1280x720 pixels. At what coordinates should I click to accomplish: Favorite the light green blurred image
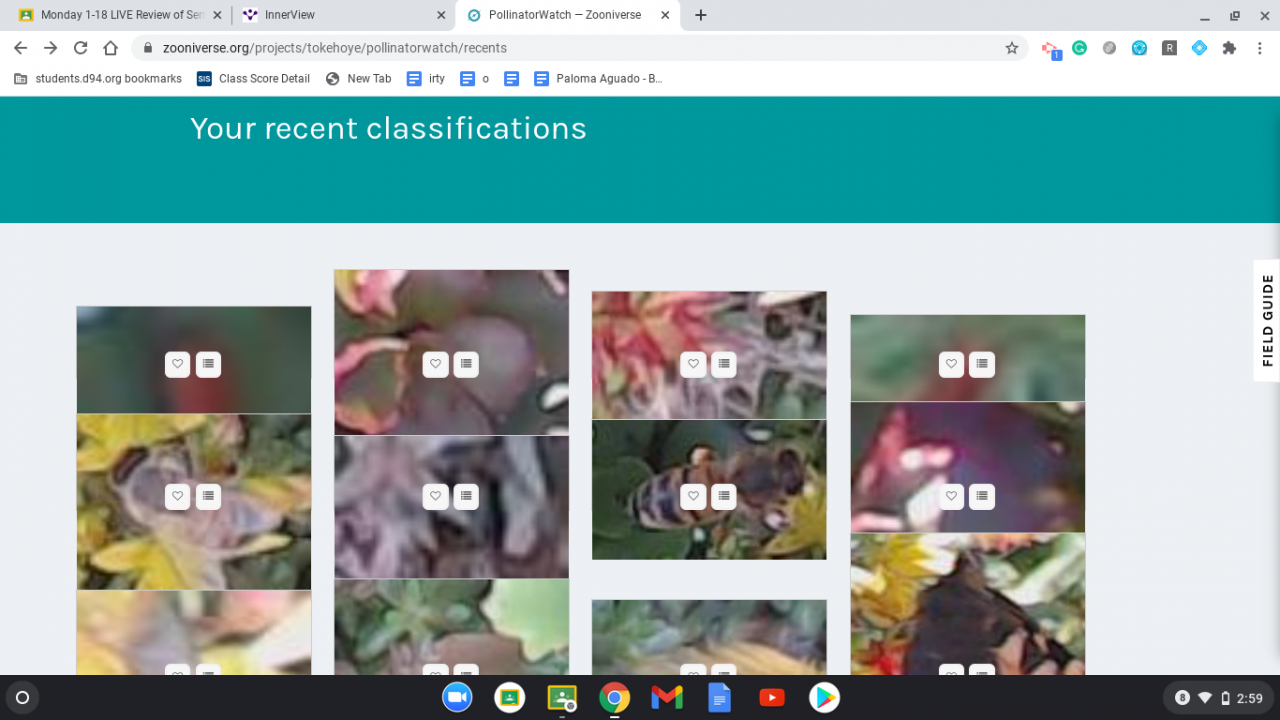[x=951, y=364]
